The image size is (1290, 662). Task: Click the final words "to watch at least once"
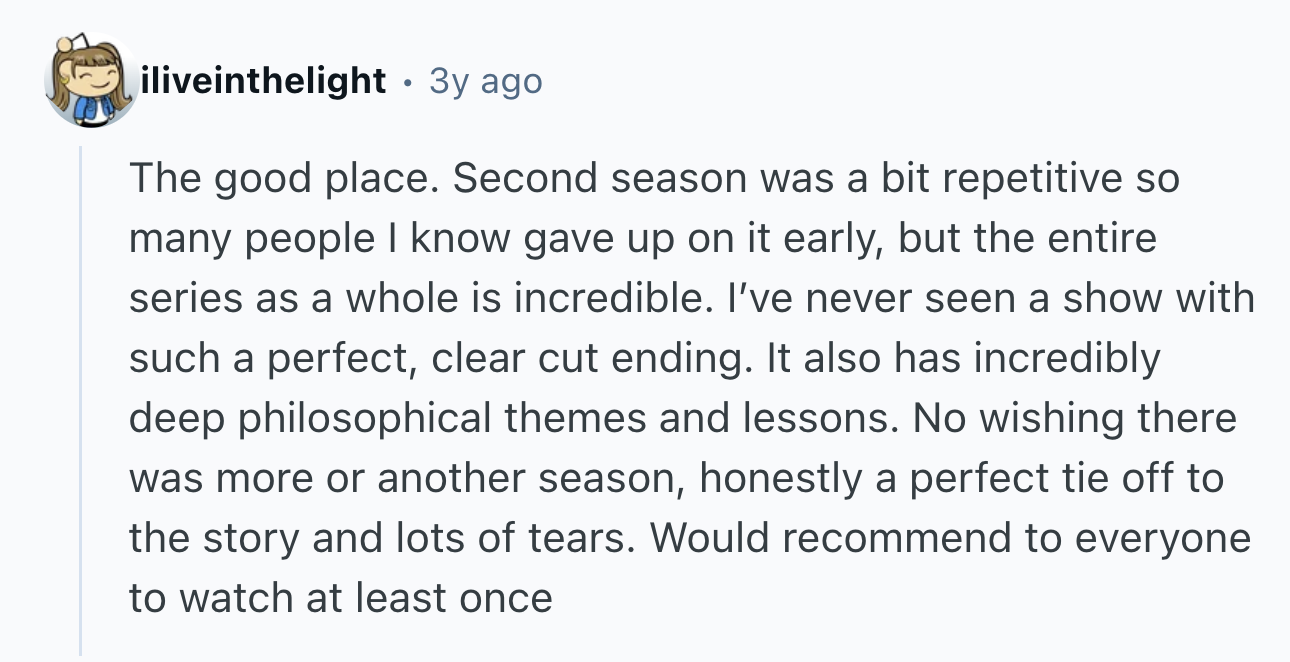tap(340, 599)
